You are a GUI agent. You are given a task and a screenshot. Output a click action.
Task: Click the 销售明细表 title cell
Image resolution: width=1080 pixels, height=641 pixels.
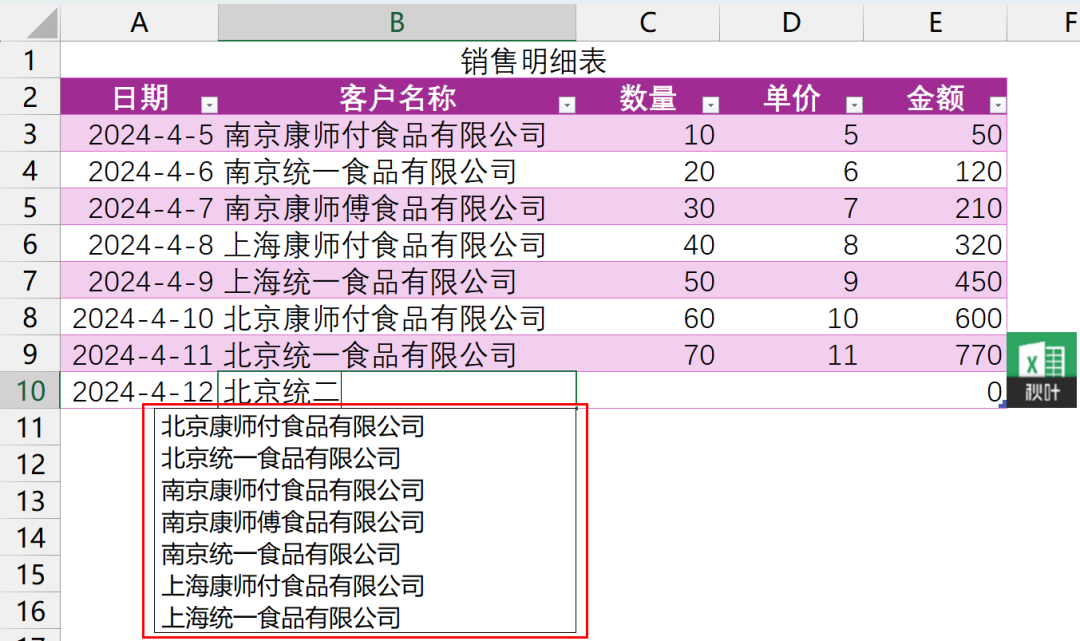[x=534, y=61]
